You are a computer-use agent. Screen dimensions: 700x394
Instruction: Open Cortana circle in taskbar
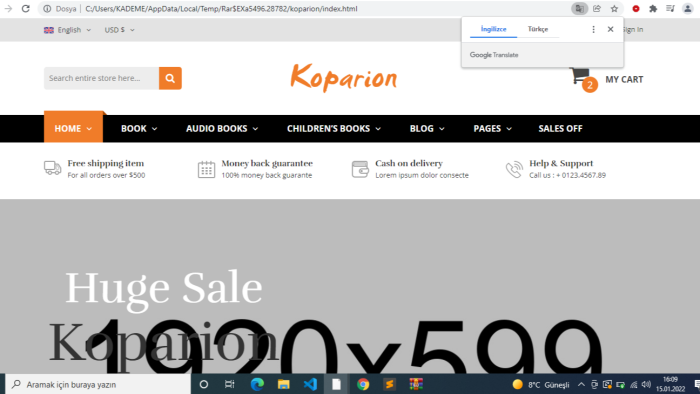pyautogui.click(x=204, y=384)
